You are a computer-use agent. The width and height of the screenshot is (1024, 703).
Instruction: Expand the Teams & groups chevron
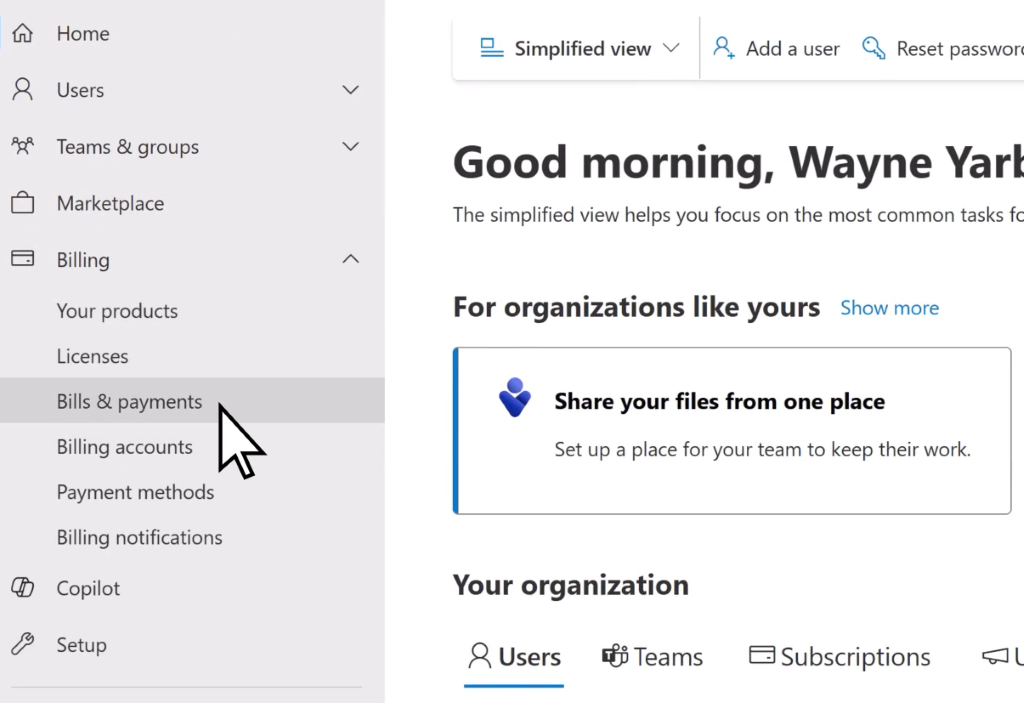[x=351, y=146]
